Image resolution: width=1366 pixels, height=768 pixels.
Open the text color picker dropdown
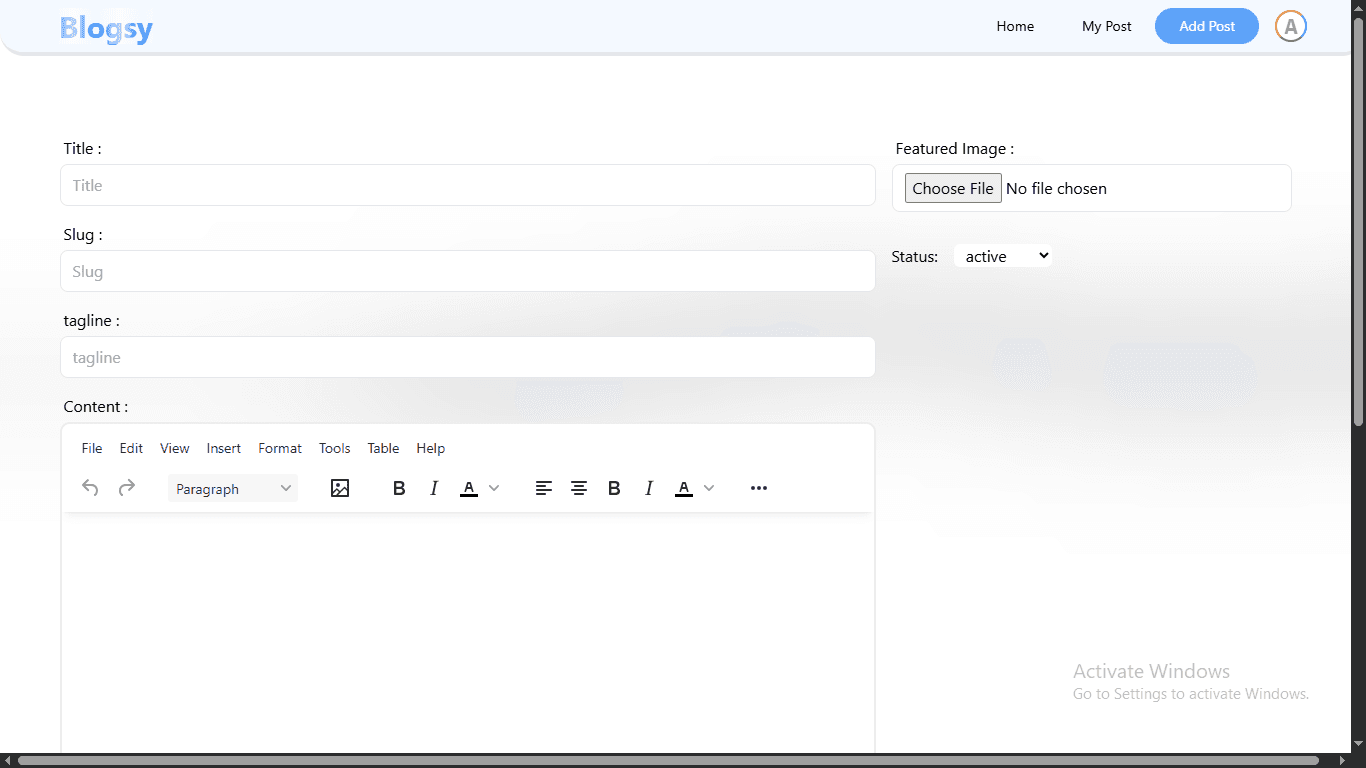coord(493,489)
